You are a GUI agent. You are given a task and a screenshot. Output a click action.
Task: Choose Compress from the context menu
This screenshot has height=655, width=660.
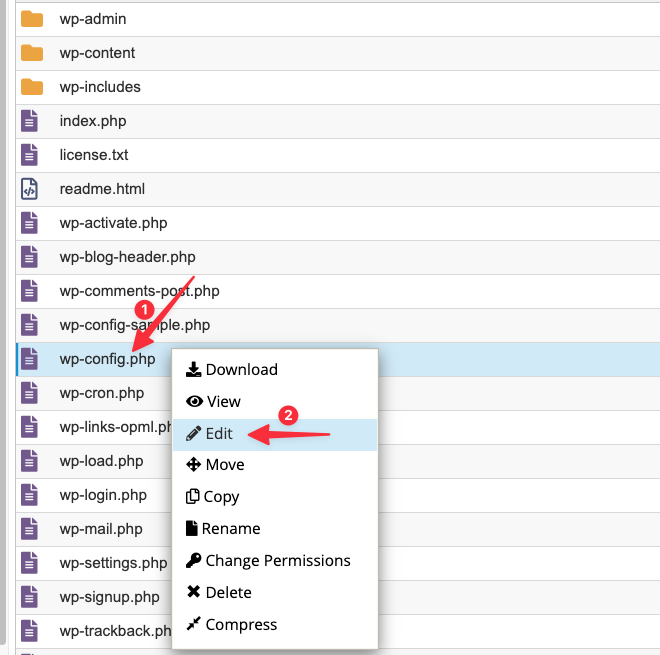tap(275, 625)
